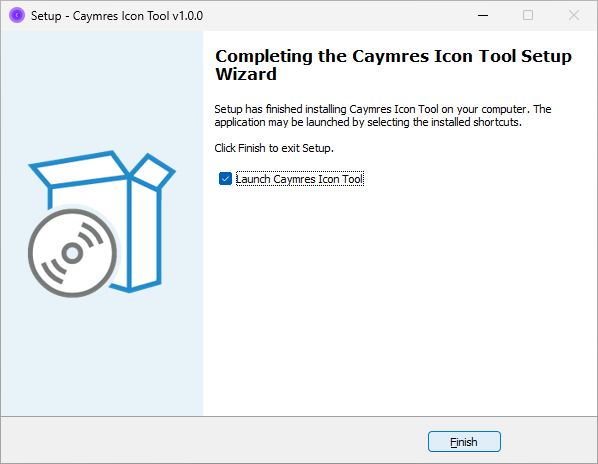The width and height of the screenshot is (598, 464).
Task: Click the word 'Wizard' in the heading
Action: tap(246, 74)
